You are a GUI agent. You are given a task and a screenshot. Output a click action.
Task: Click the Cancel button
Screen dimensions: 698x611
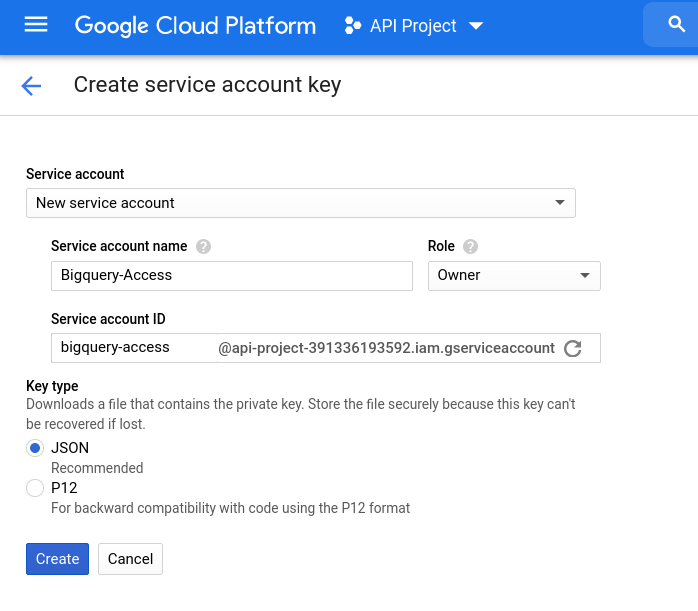pyautogui.click(x=130, y=559)
